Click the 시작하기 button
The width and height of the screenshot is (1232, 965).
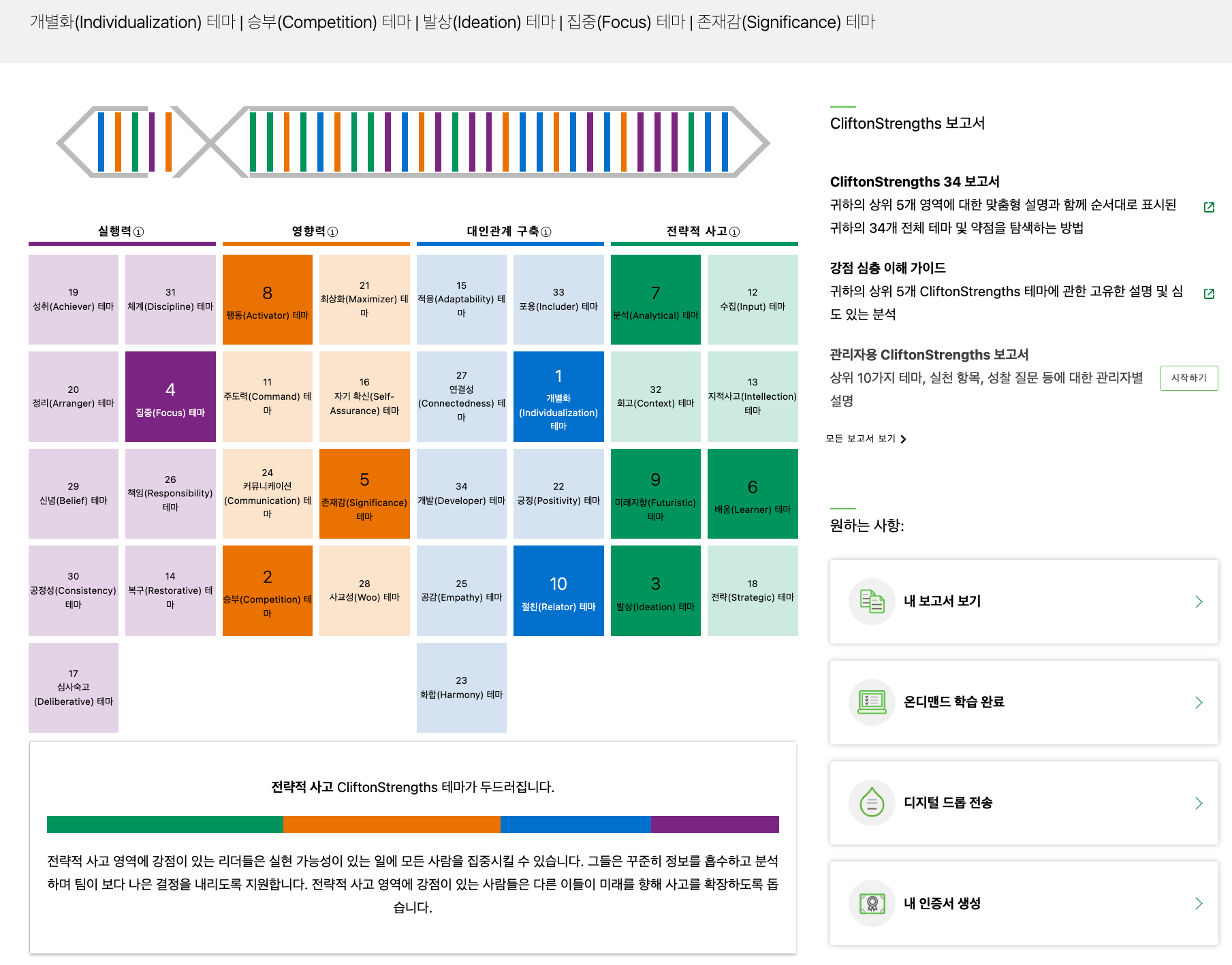pos(1189,378)
